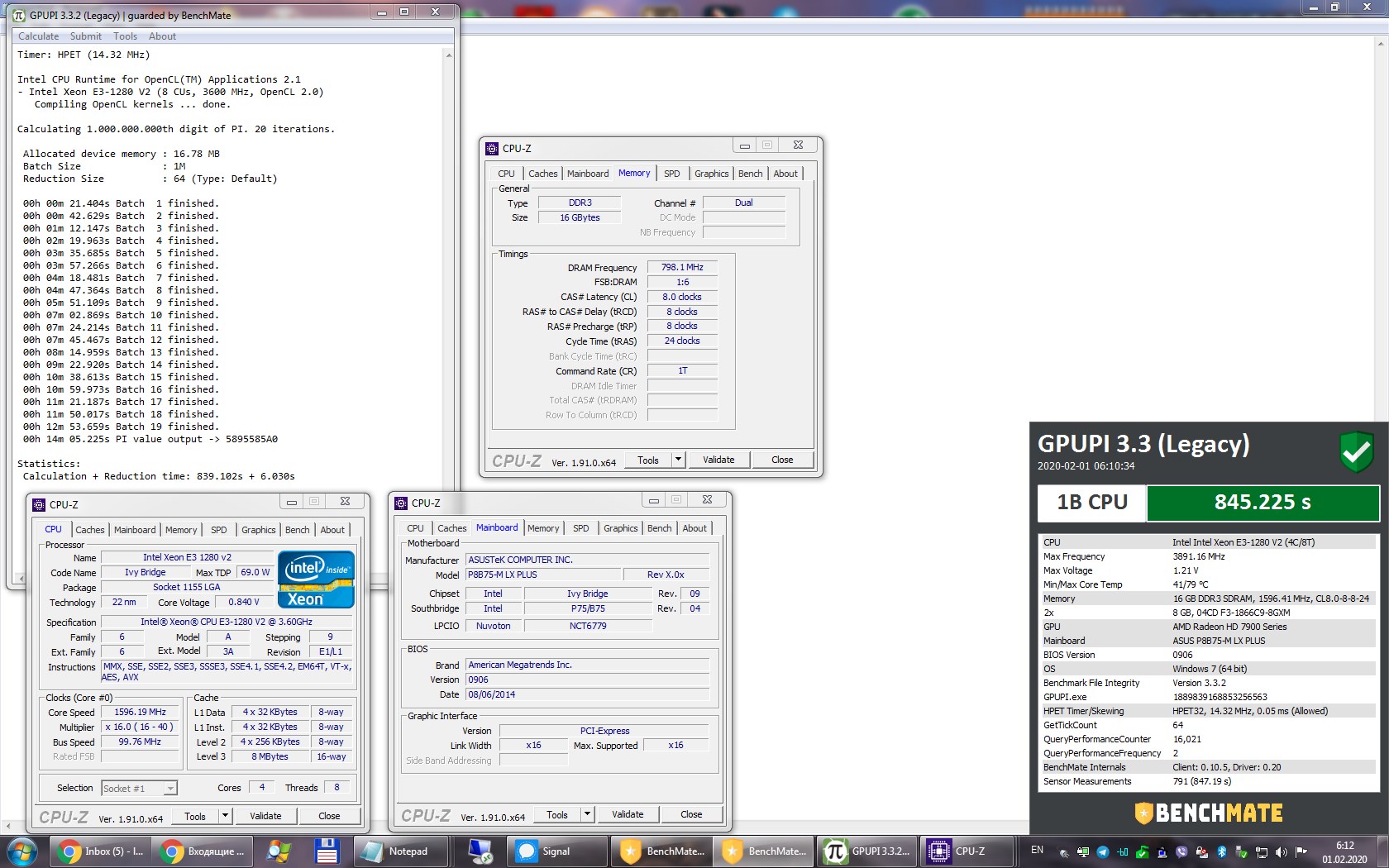Click the BenchMate green shield checkmark
Image resolution: width=1389 pixels, height=868 pixels.
pyautogui.click(x=1356, y=451)
